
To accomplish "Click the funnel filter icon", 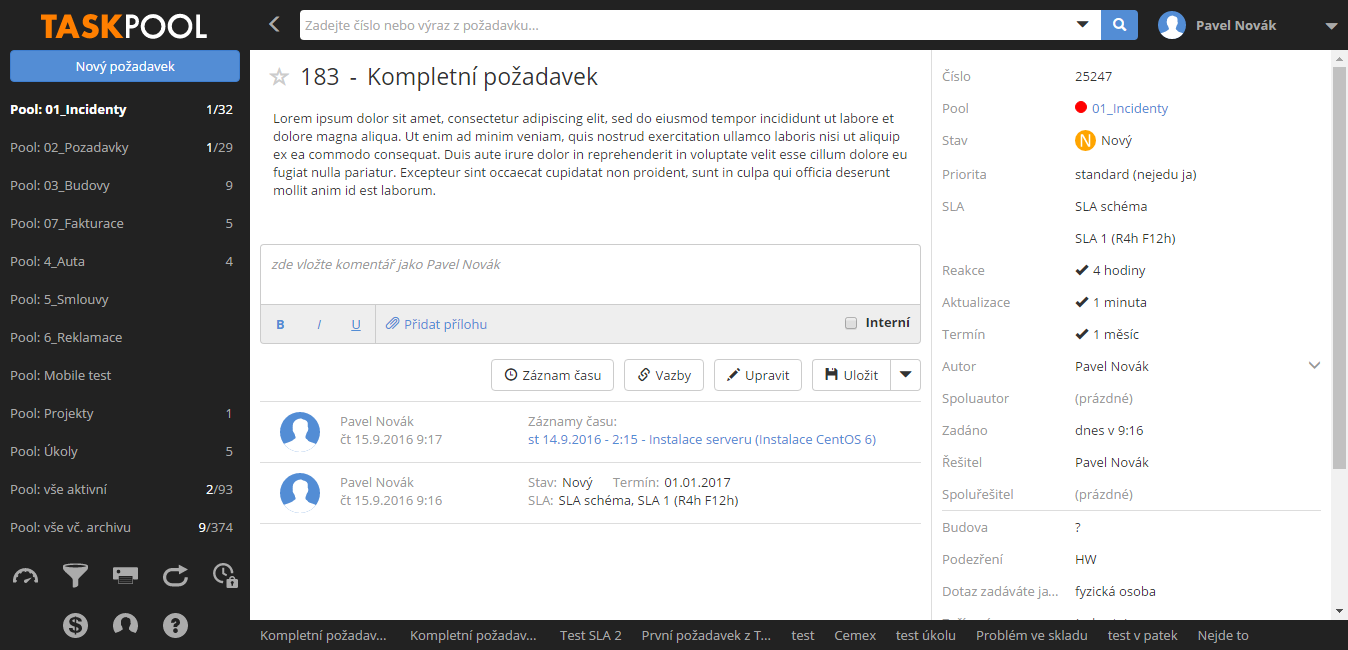I will [x=75, y=576].
